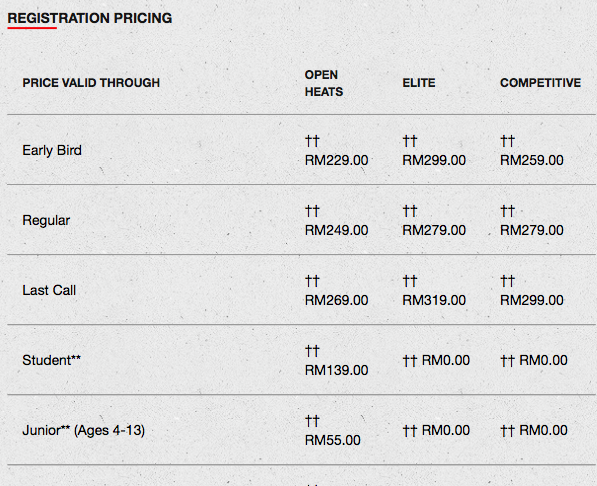Select the Price Valid Through column header

click(x=91, y=83)
